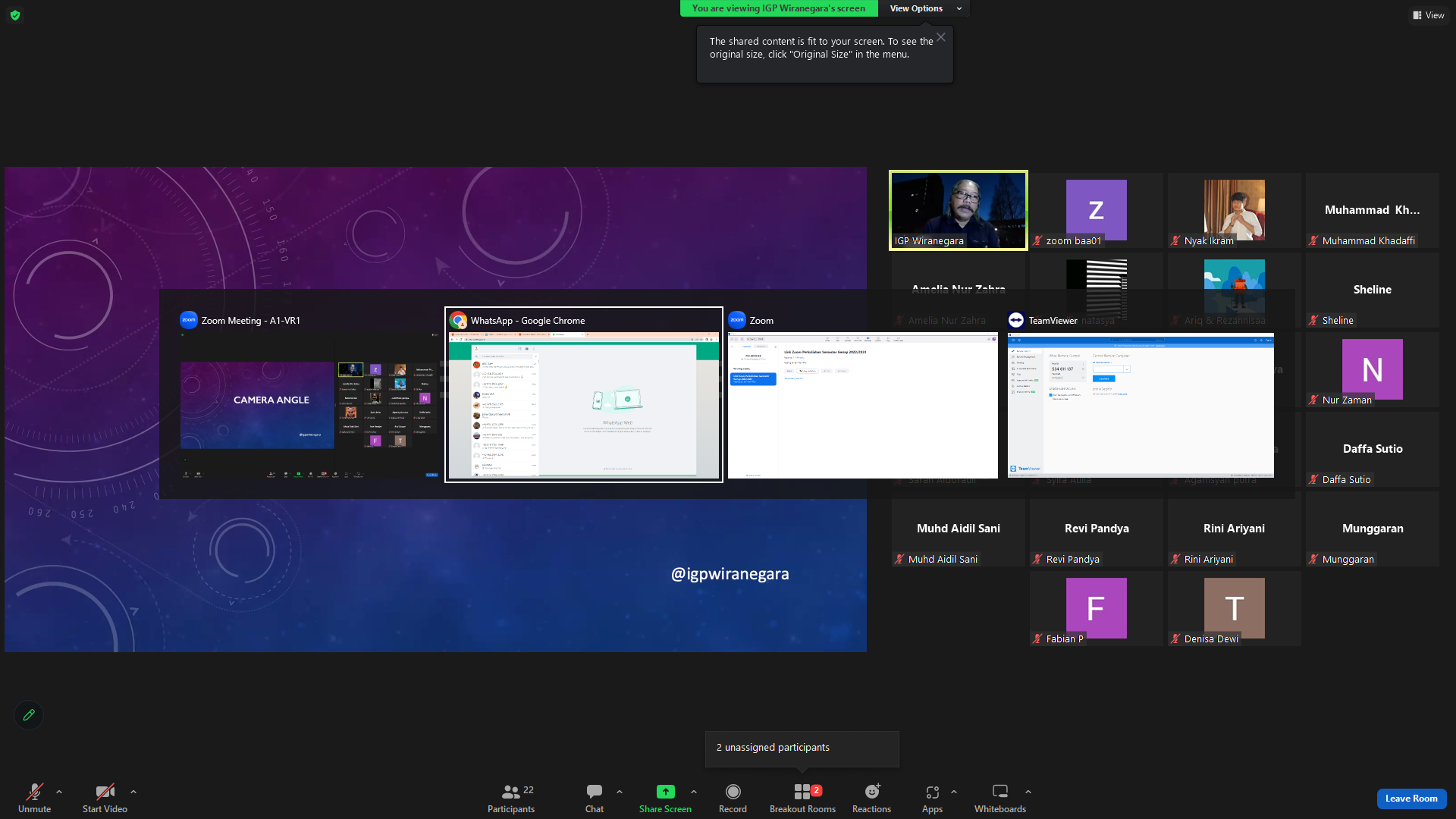
Task: Expand video options arrow beside Start Video
Action: pos(133,792)
